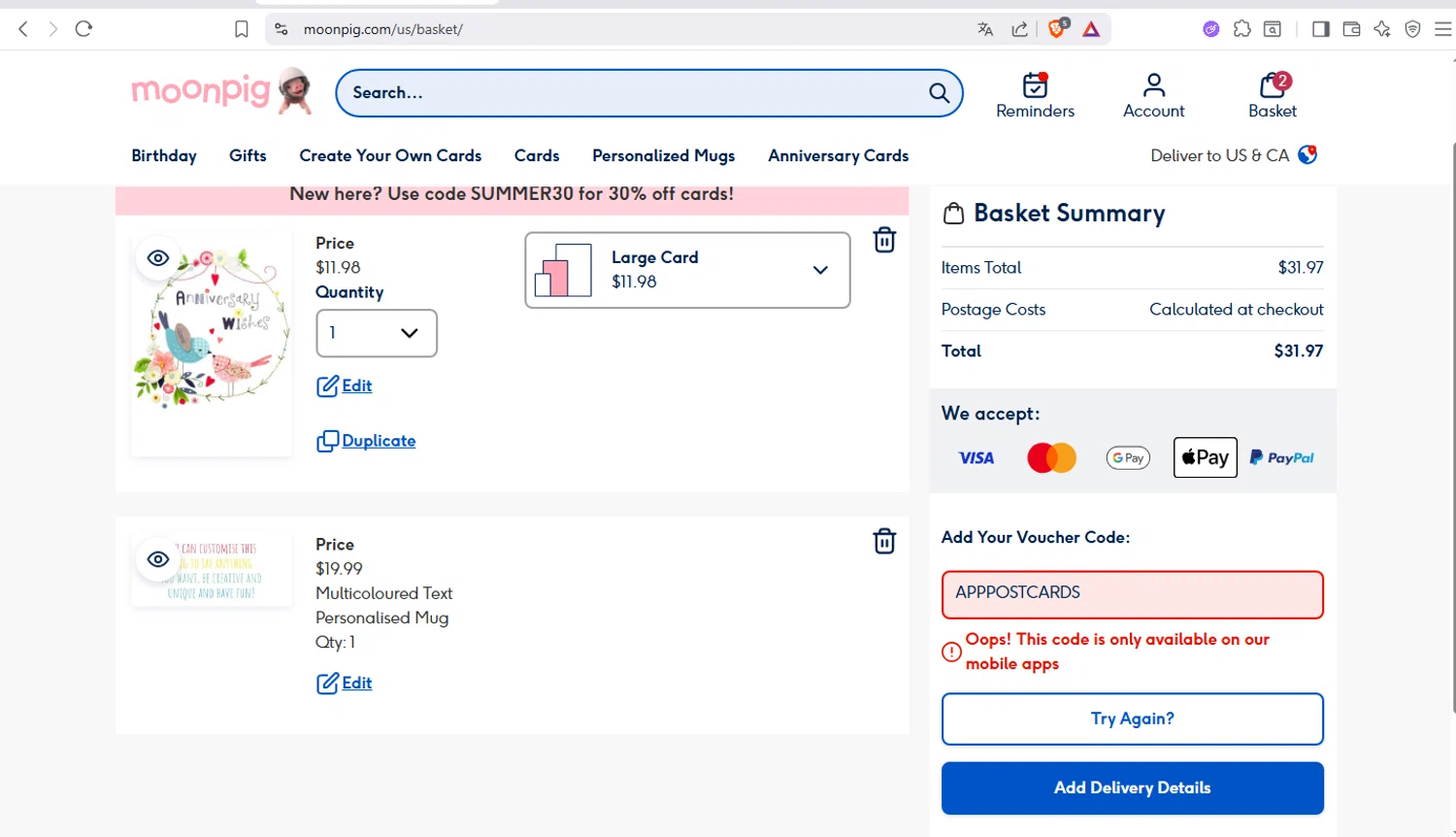Toggle the browser sidebar panel

tap(1320, 29)
